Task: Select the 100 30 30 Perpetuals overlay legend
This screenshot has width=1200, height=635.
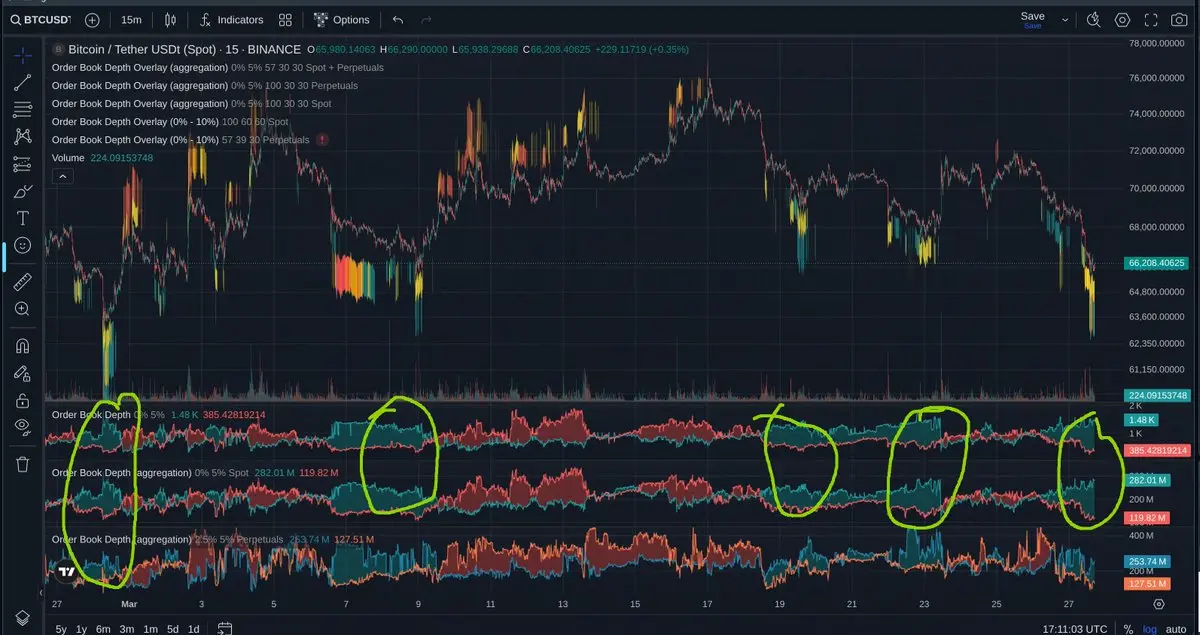Action: (x=204, y=85)
